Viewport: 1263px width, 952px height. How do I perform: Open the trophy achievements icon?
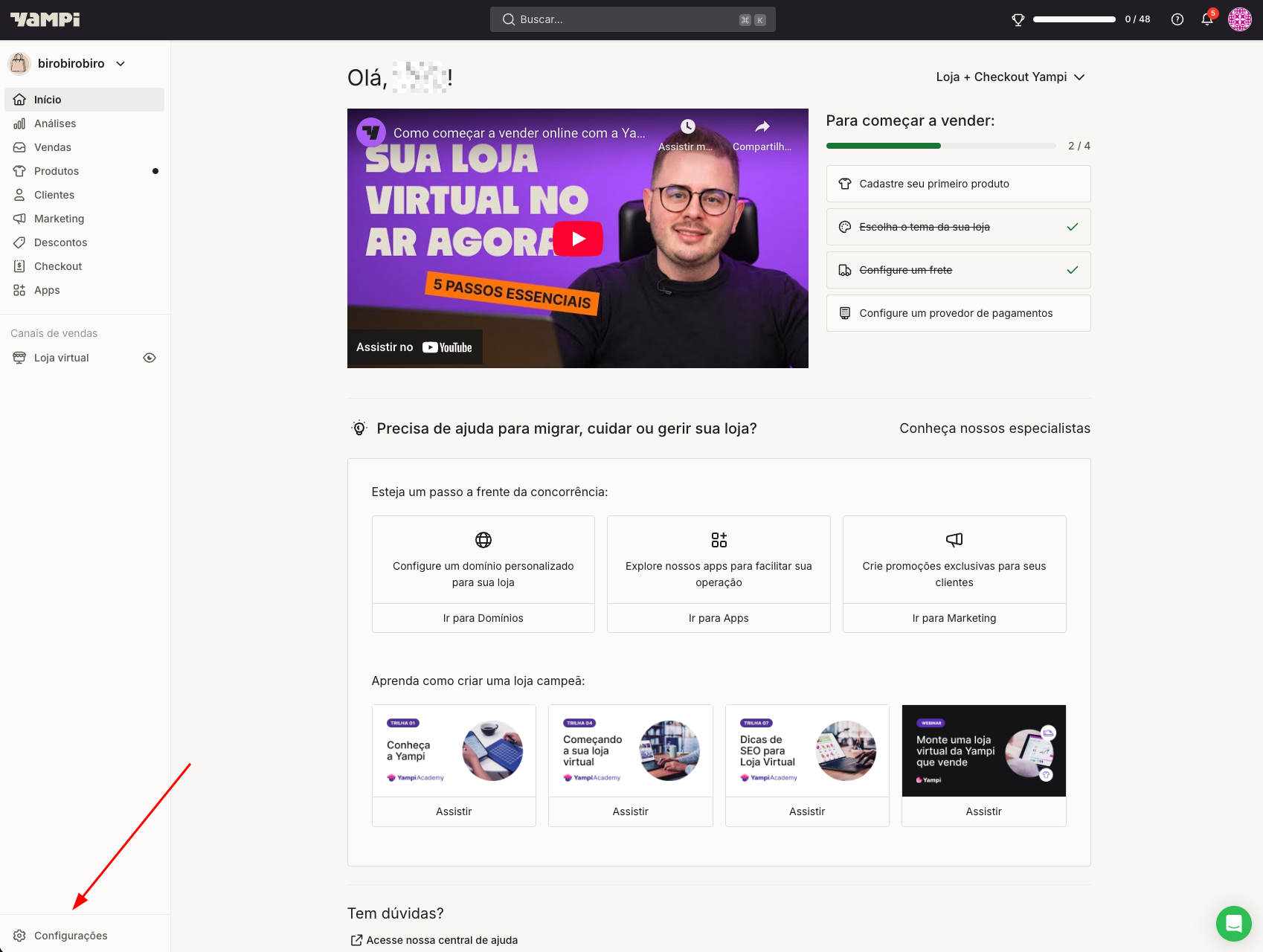(1018, 20)
